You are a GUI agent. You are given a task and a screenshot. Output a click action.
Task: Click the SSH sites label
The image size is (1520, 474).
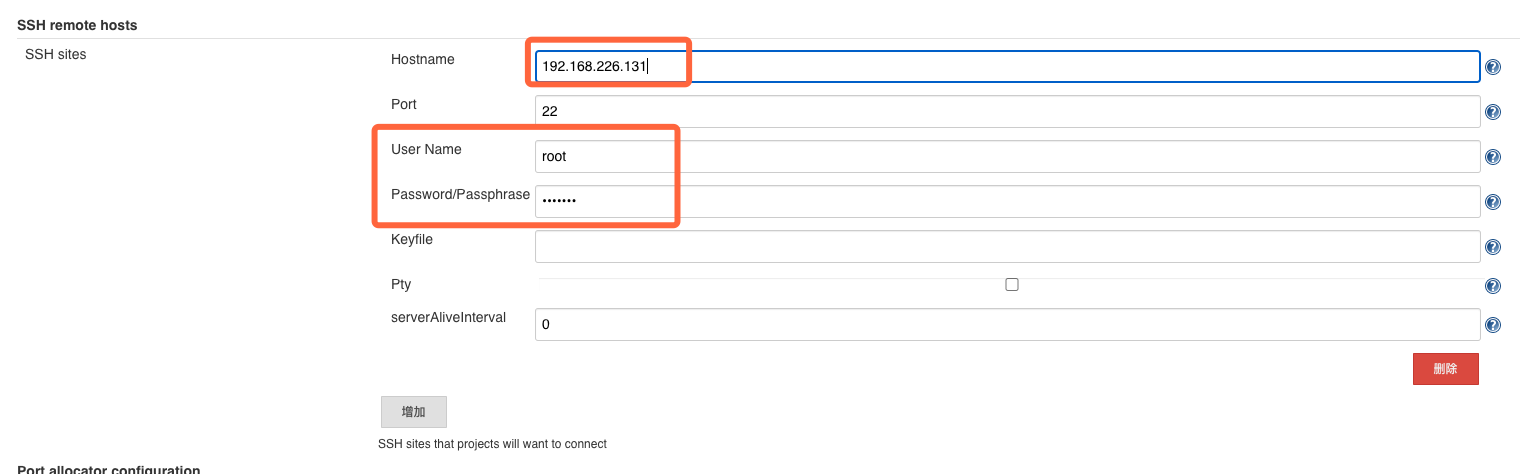tap(56, 54)
